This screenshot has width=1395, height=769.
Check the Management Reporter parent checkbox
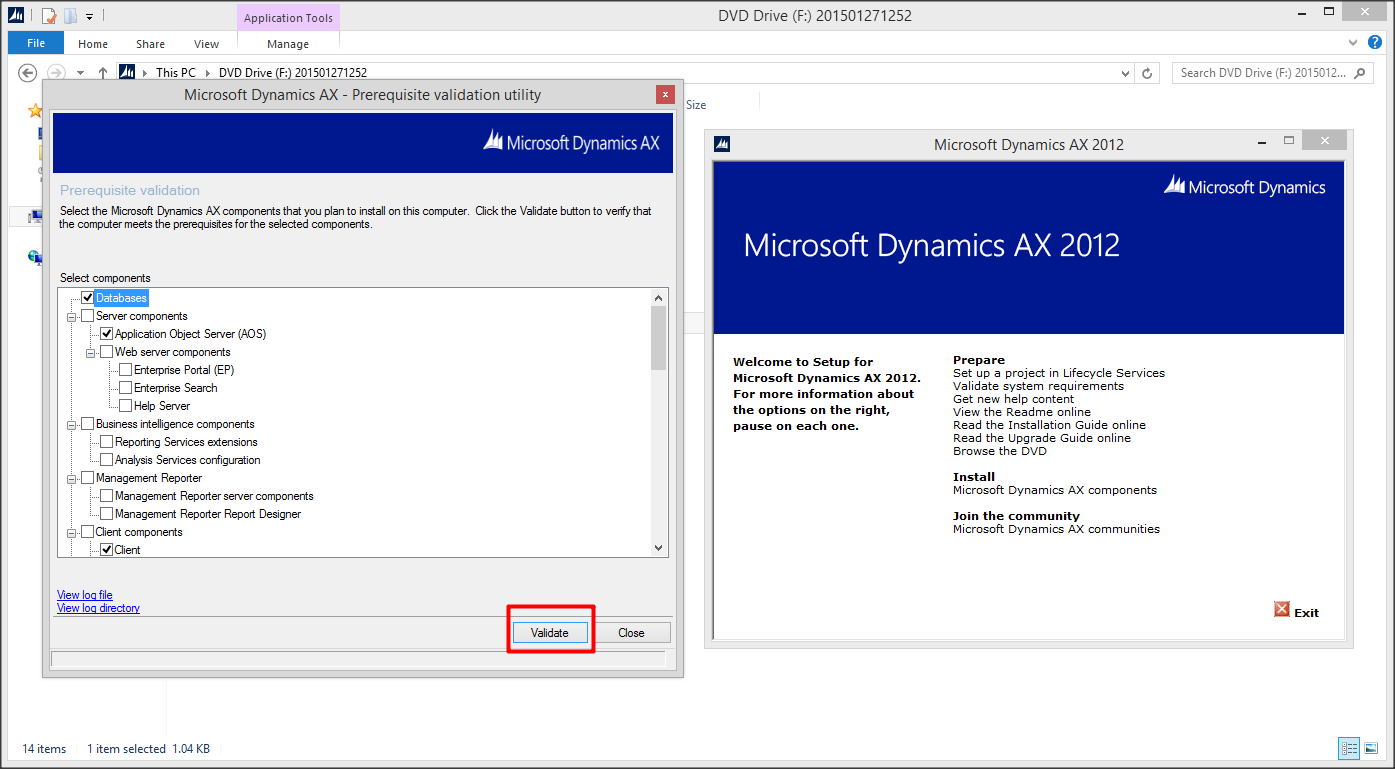(87, 478)
